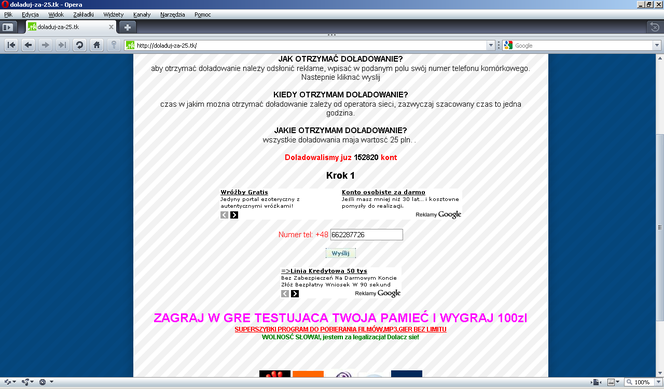Open the Konto osobiste za darmo ad
Viewport: 664px width, 389px height.
point(383,192)
